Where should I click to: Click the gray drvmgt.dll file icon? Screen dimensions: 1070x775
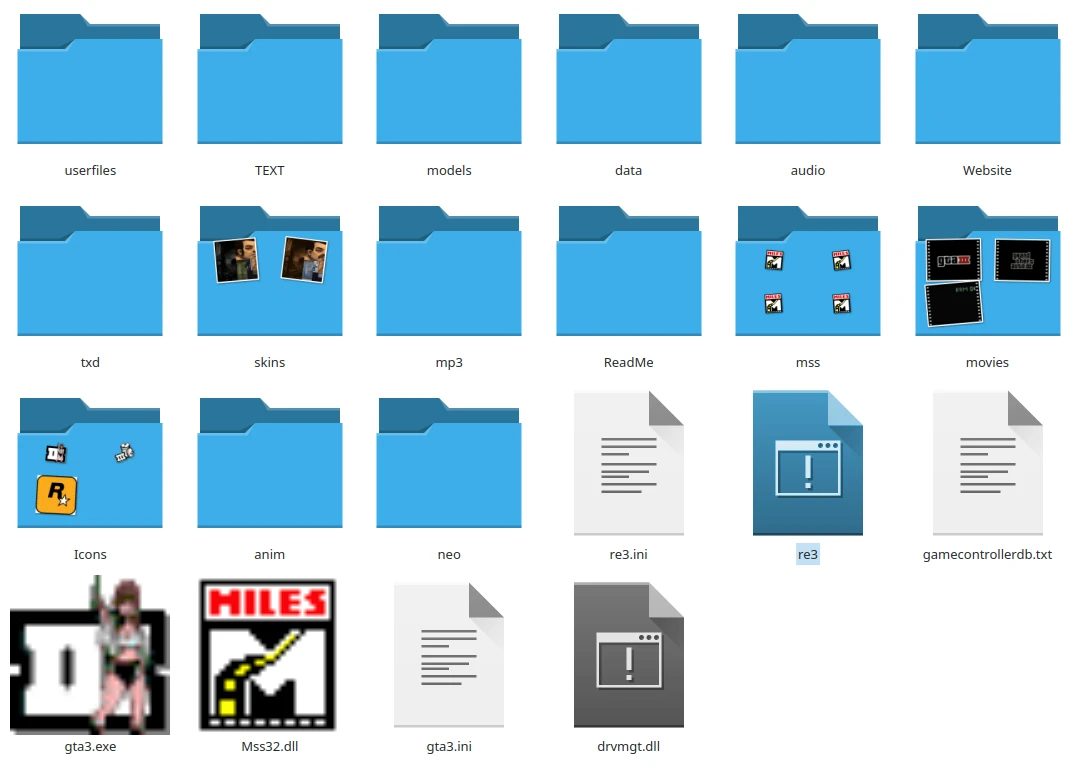coord(628,655)
